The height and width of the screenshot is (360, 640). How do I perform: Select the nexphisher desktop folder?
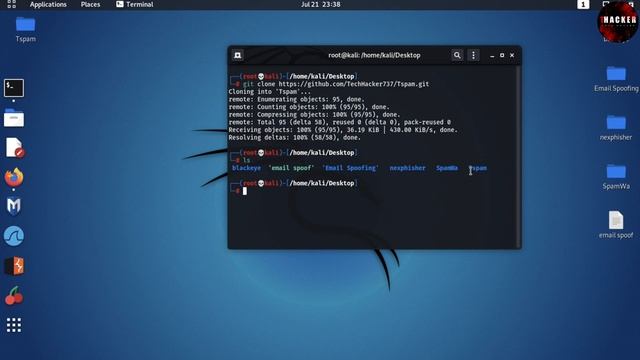point(616,128)
